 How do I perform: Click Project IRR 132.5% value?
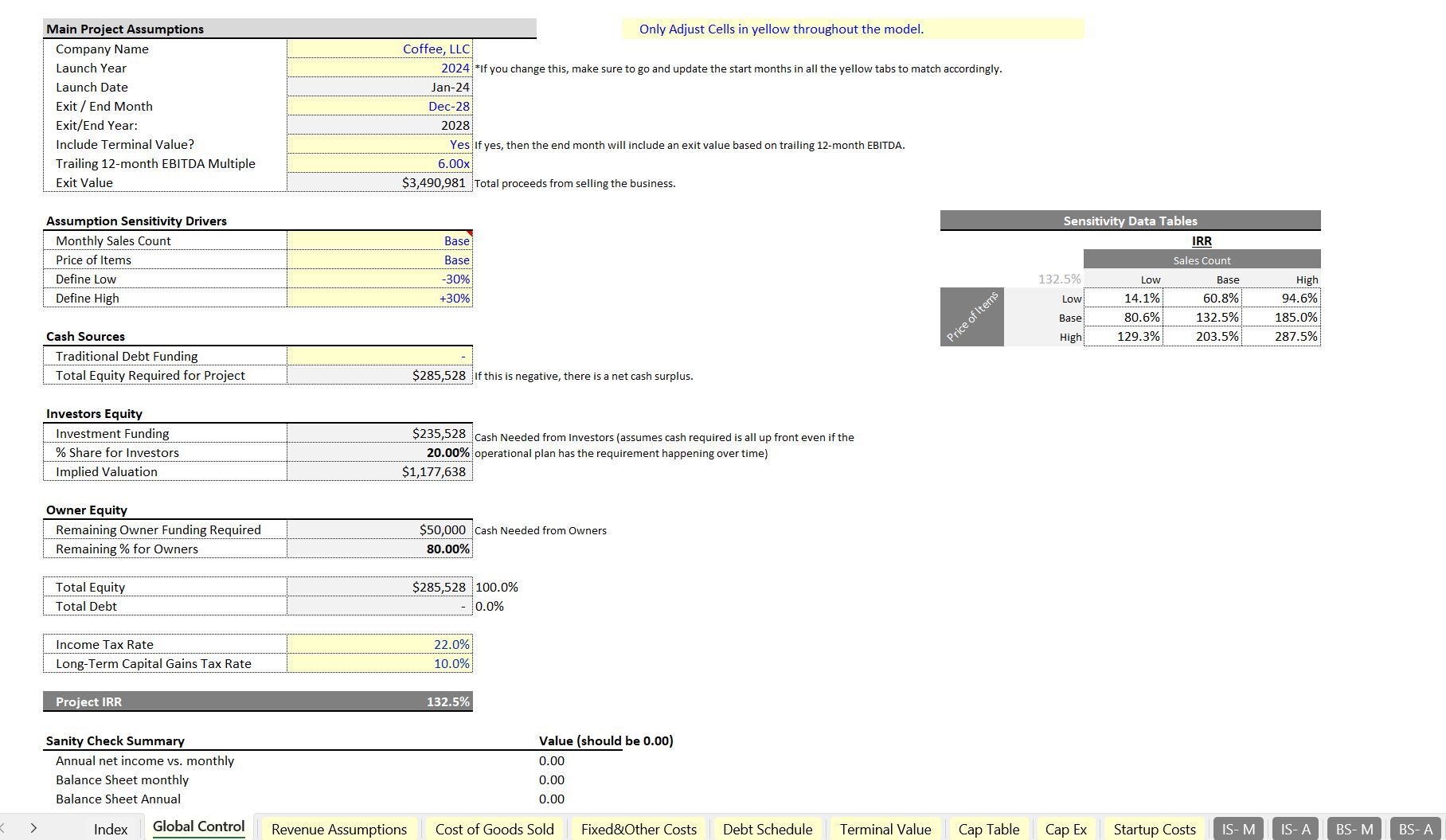pos(447,701)
